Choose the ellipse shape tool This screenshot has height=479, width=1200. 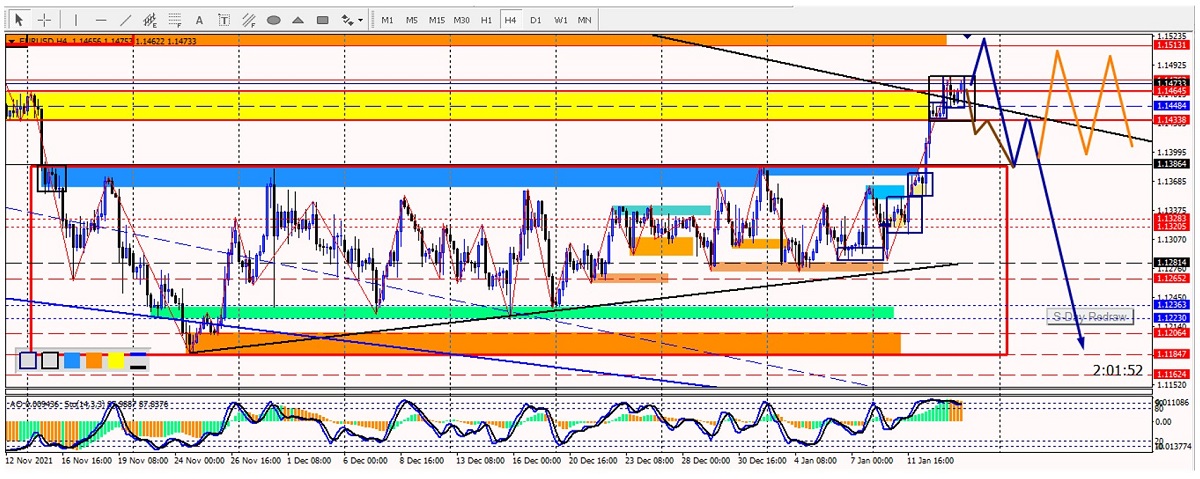pyautogui.click(x=273, y=20)
